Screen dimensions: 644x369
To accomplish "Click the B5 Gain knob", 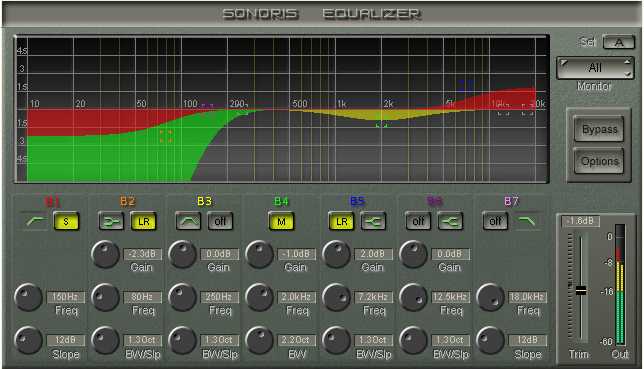I will tap(336, 254).
